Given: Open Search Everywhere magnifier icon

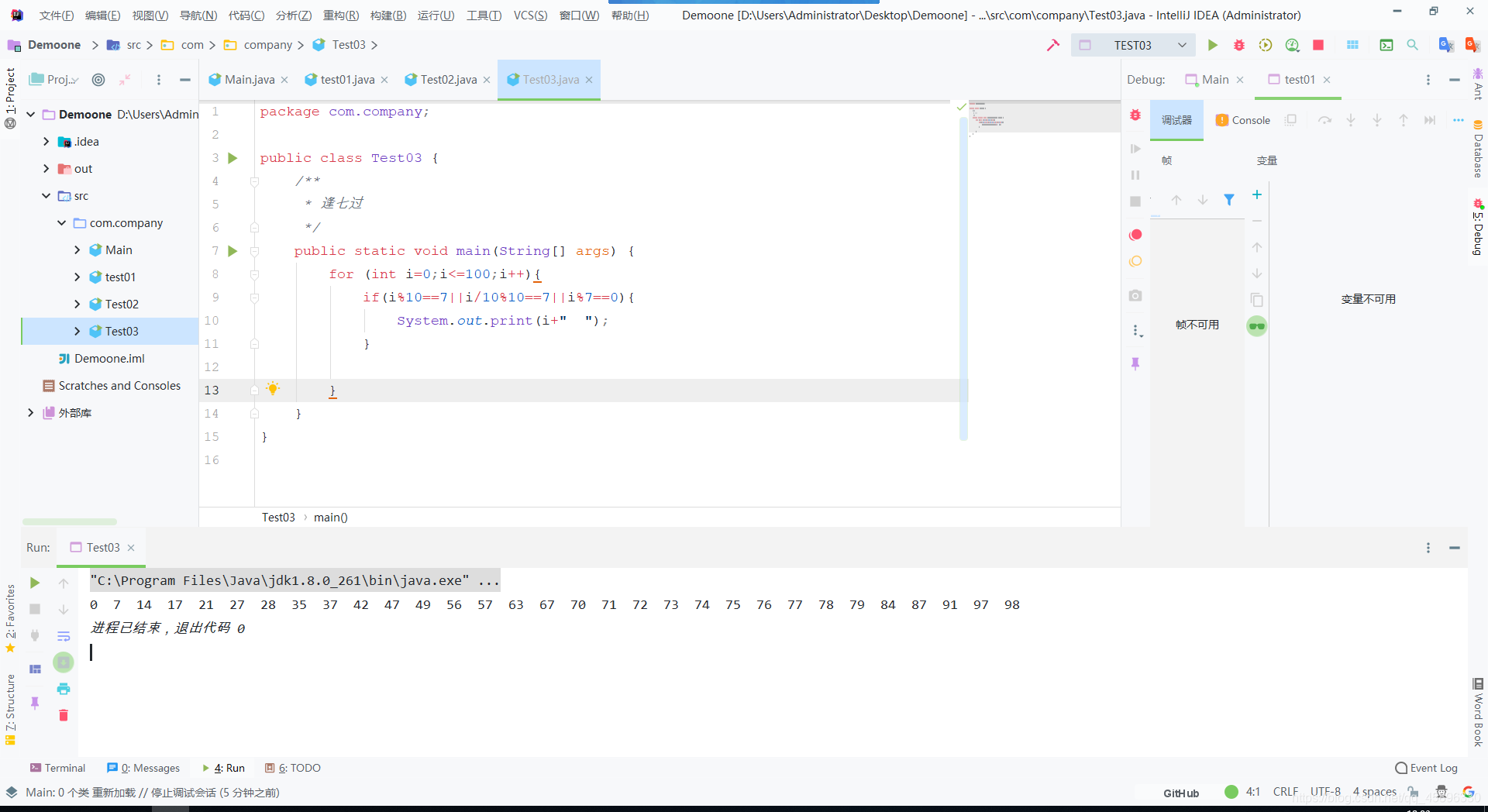Looking at the screenshot, I should tap(1413, 45).
